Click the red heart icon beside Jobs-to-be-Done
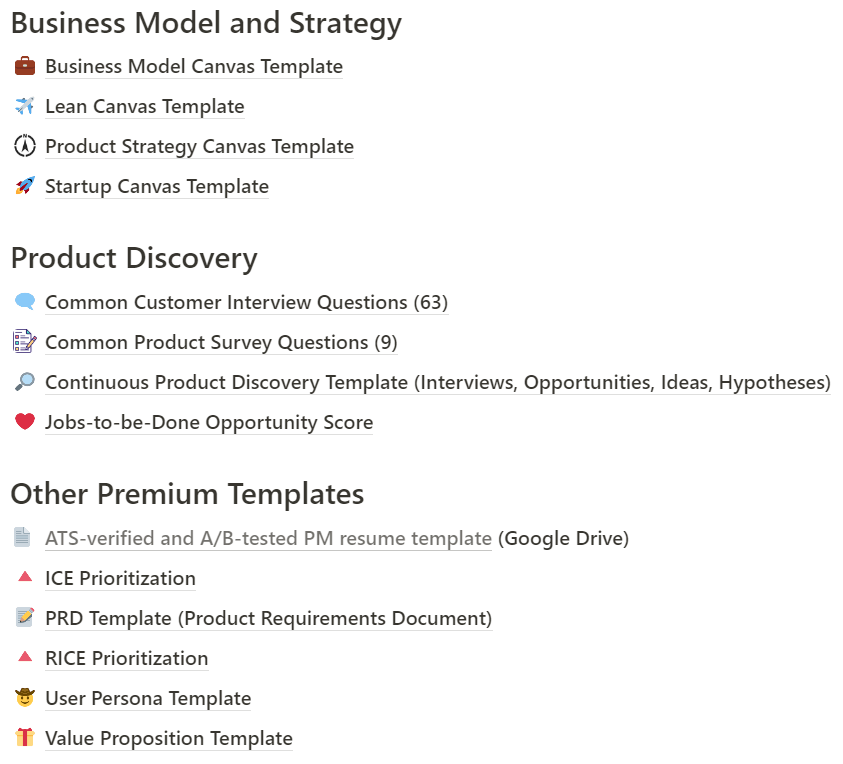The width and height of the screenshot is (843, 764). (x=25, y=422)
